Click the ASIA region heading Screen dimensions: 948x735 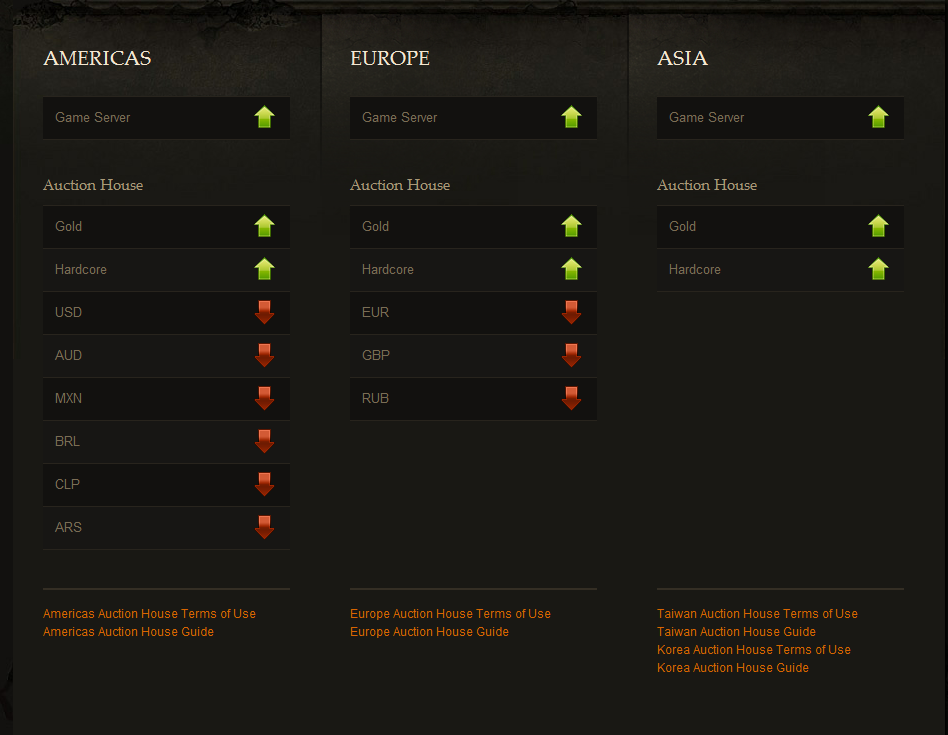tap(682, 58)
